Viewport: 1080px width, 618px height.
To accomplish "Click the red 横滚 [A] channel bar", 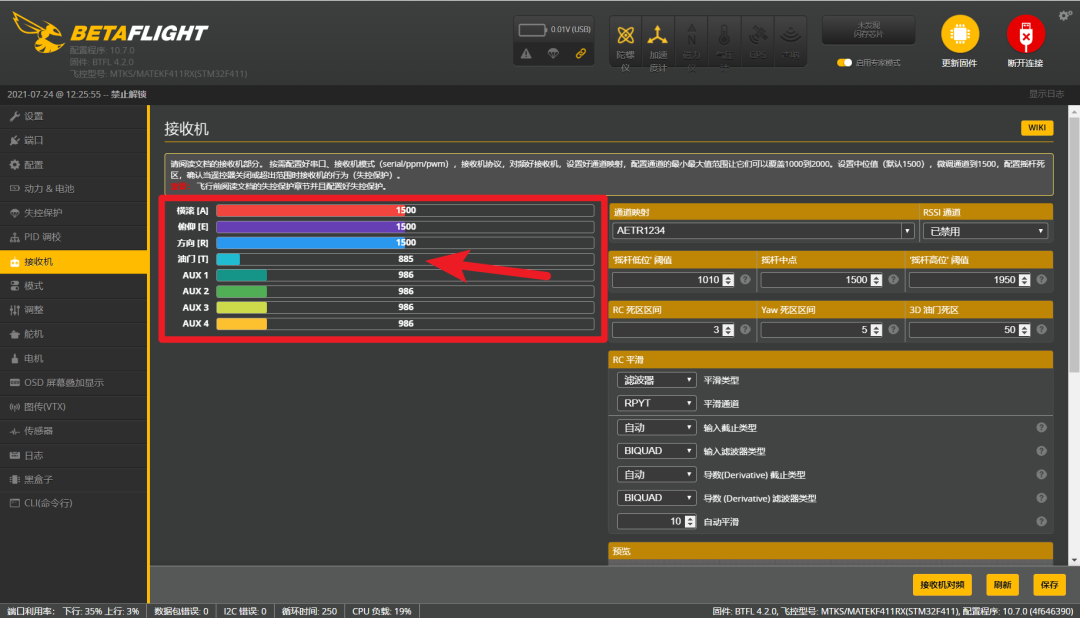I will [405, 210].
